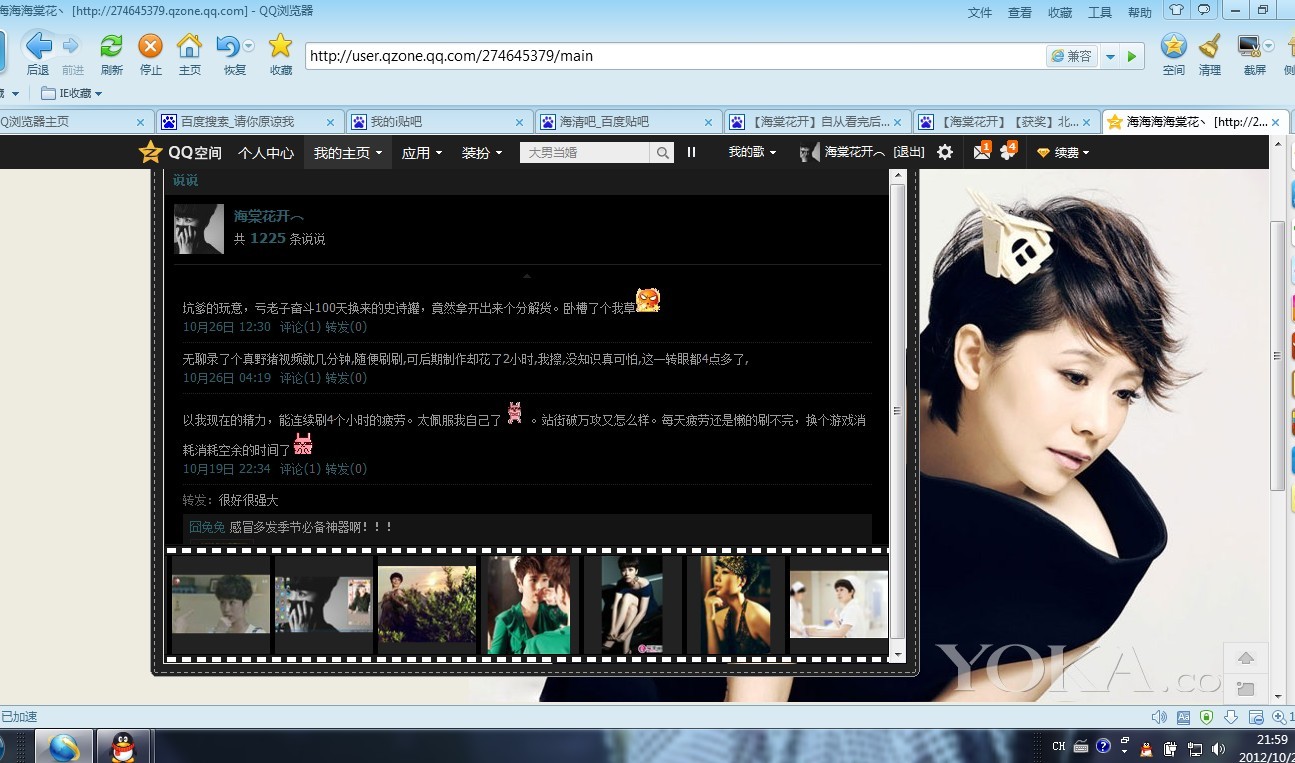Switch to the 百度搜索_请你原谅我 tab

pyautogui.click(x=249, y=121)
